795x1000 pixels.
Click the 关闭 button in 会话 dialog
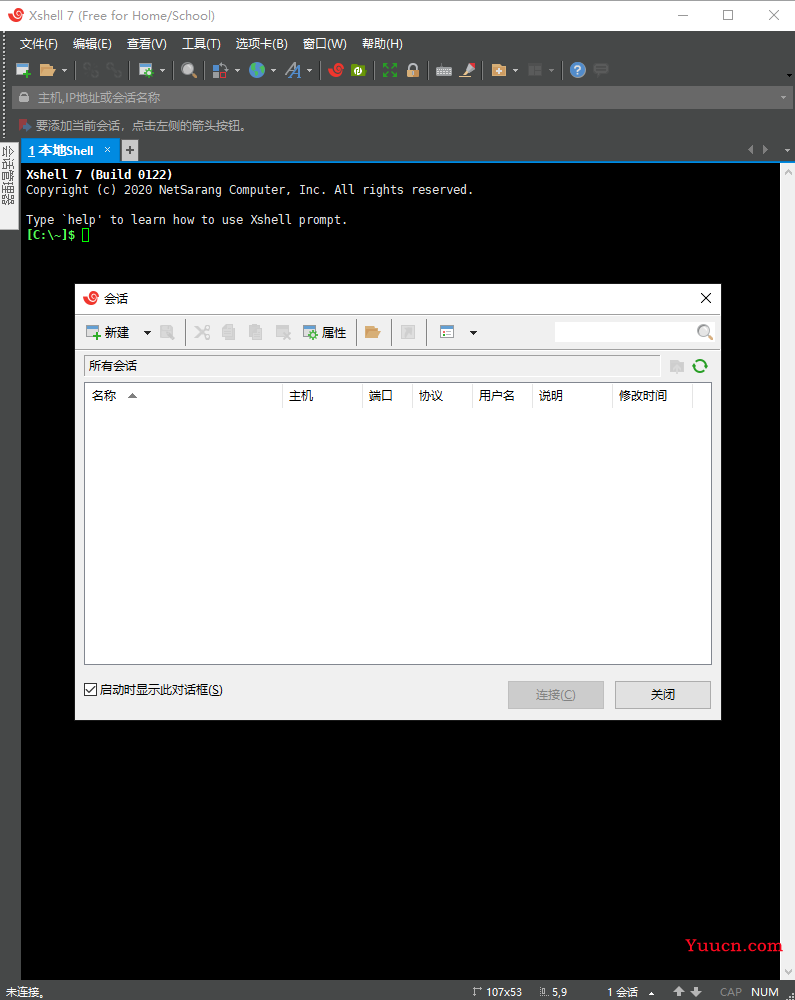click(x=662, y=695)
